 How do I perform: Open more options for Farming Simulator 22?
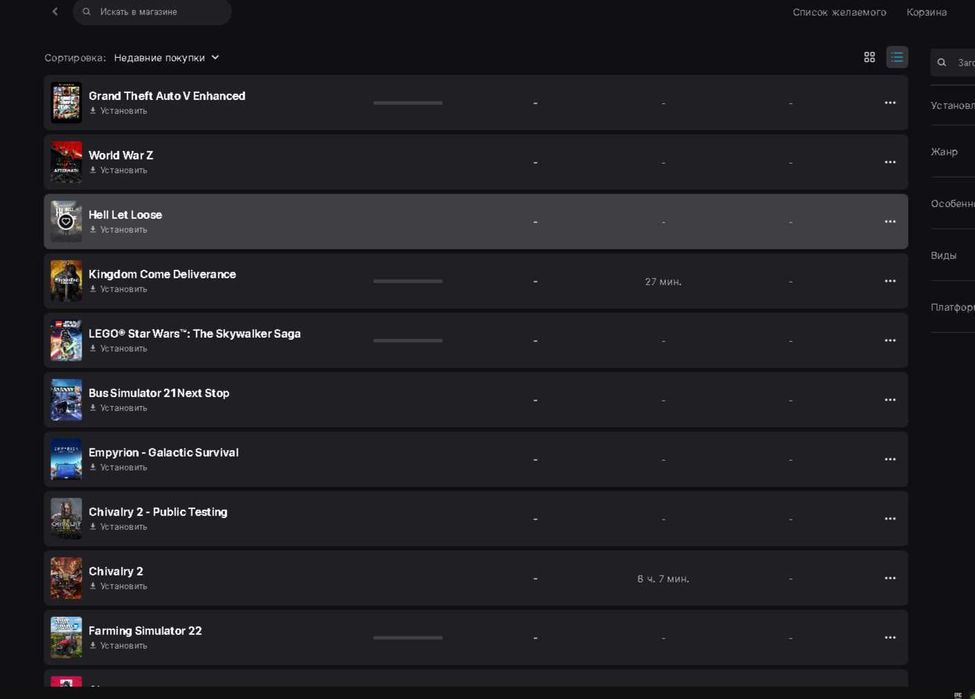pos(890,637)
